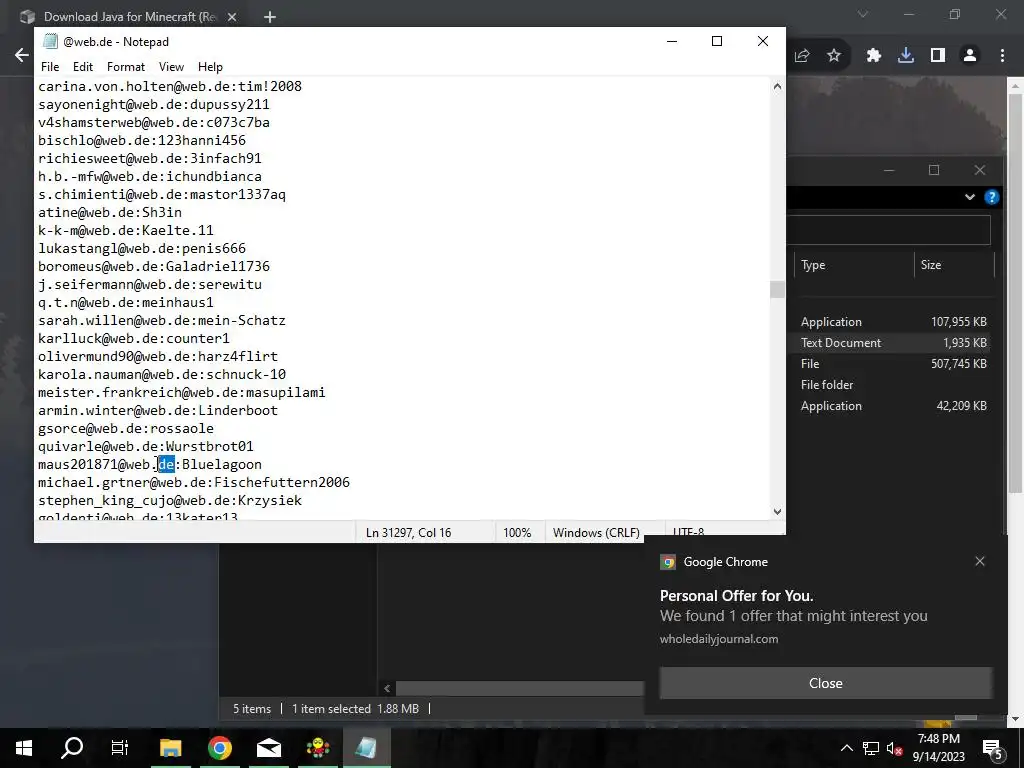Open the clock showing 7:48 PM
This screenshot has width=1024, height=768.
click(938, 748)
